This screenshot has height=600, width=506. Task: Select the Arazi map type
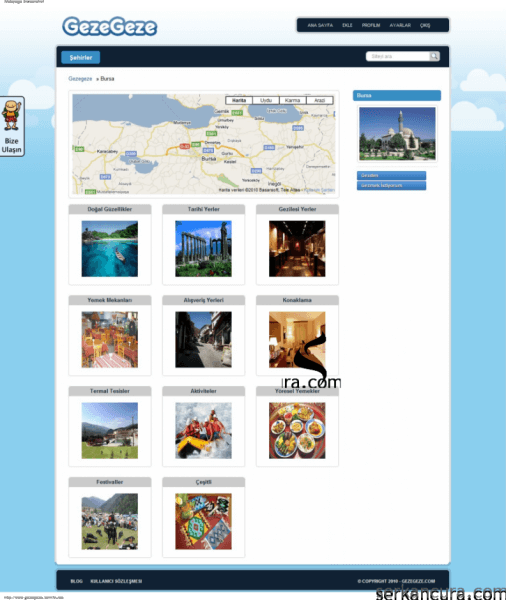(320, 100)
